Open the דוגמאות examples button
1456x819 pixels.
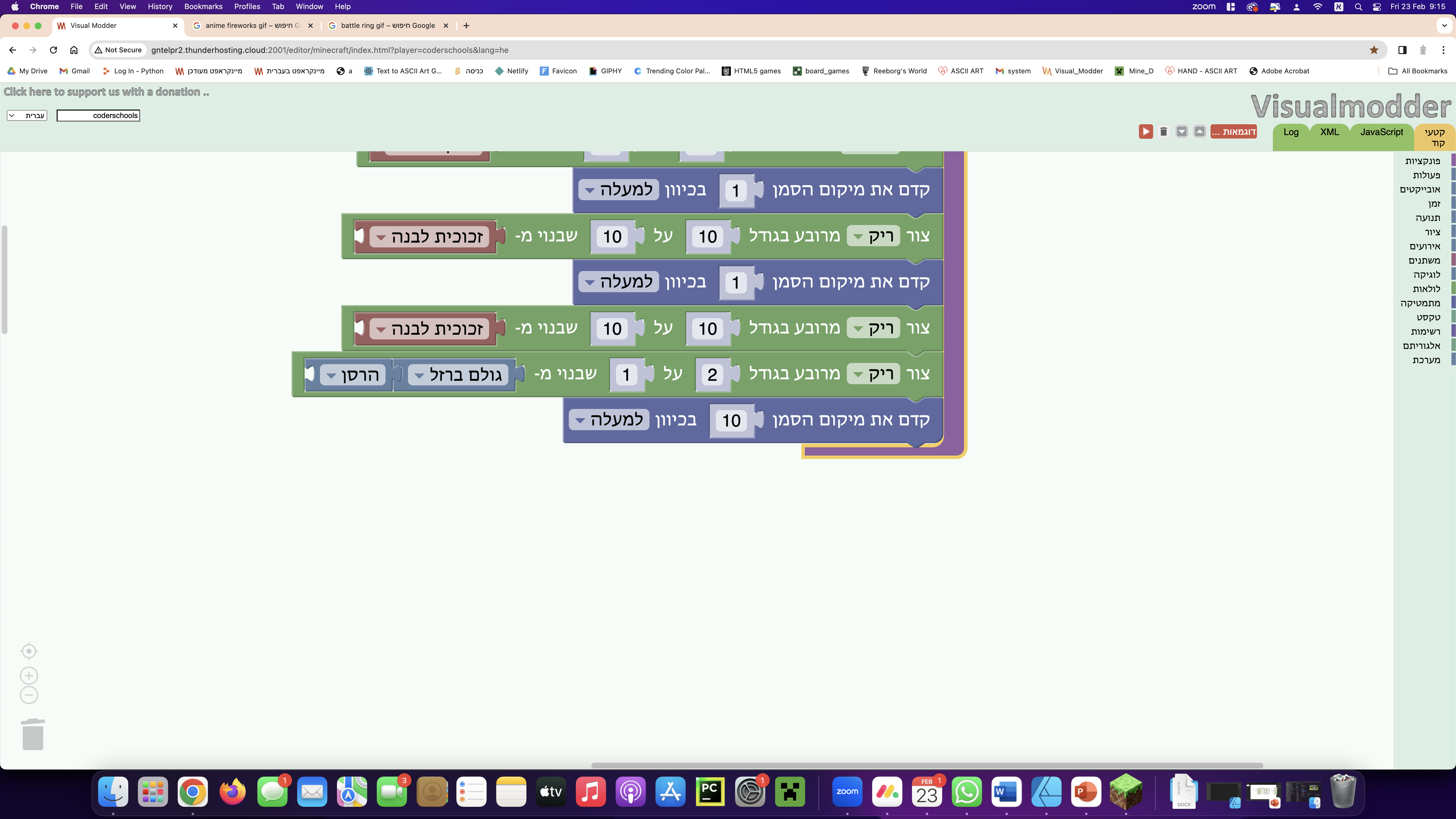(1233, 132)
